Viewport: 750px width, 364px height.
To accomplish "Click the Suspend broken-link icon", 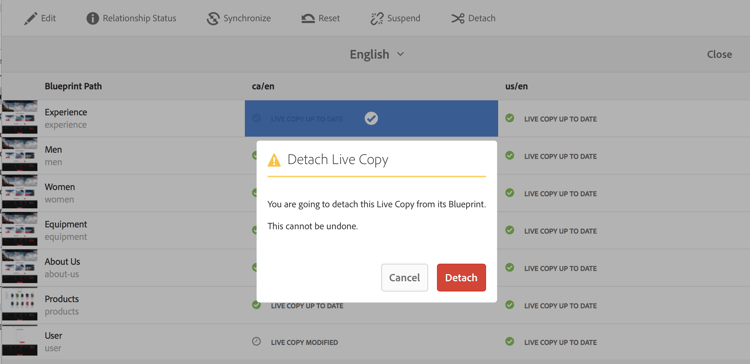I will point(377,19).
